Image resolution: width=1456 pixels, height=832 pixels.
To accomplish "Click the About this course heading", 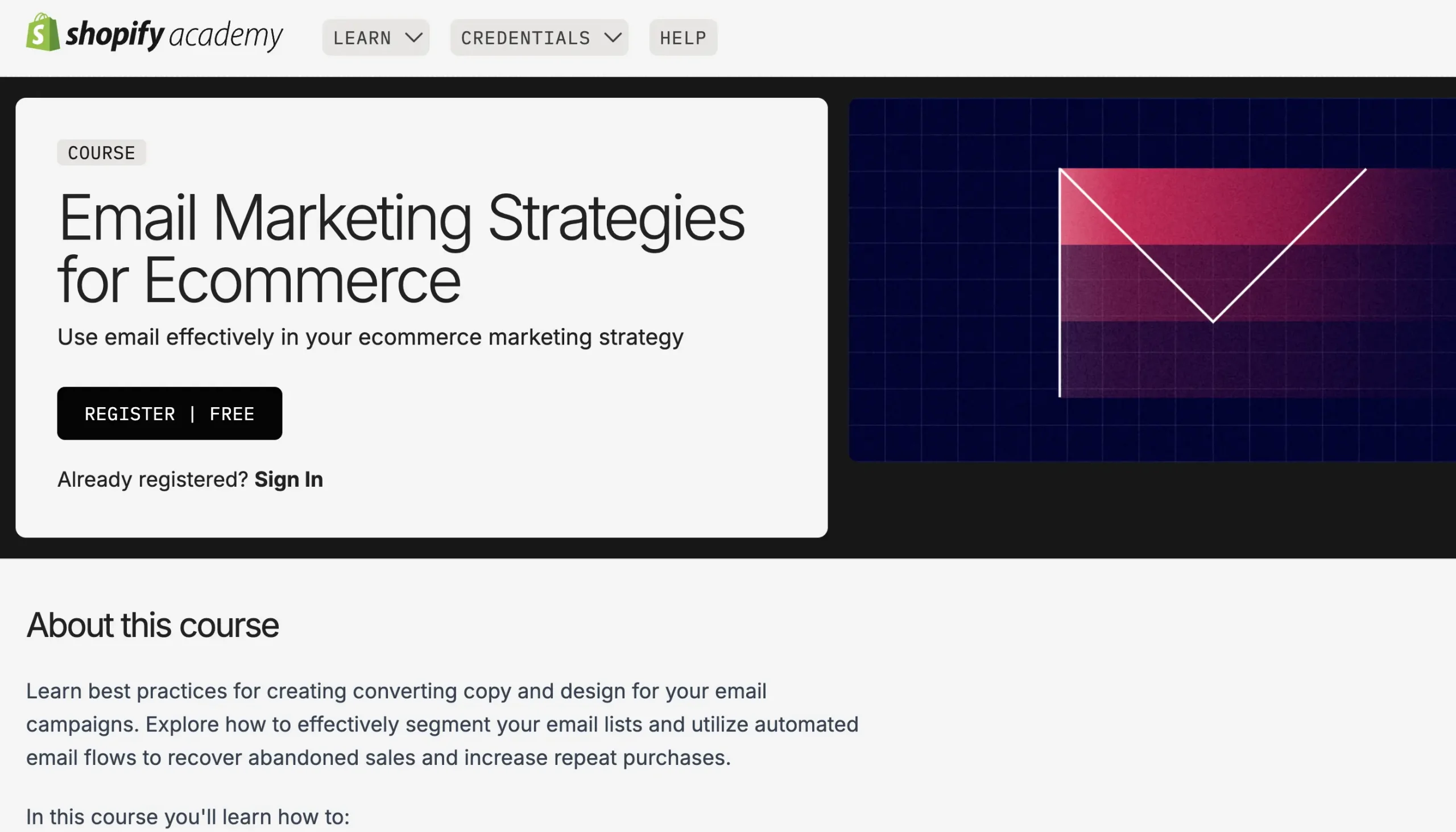I will 152,624.
